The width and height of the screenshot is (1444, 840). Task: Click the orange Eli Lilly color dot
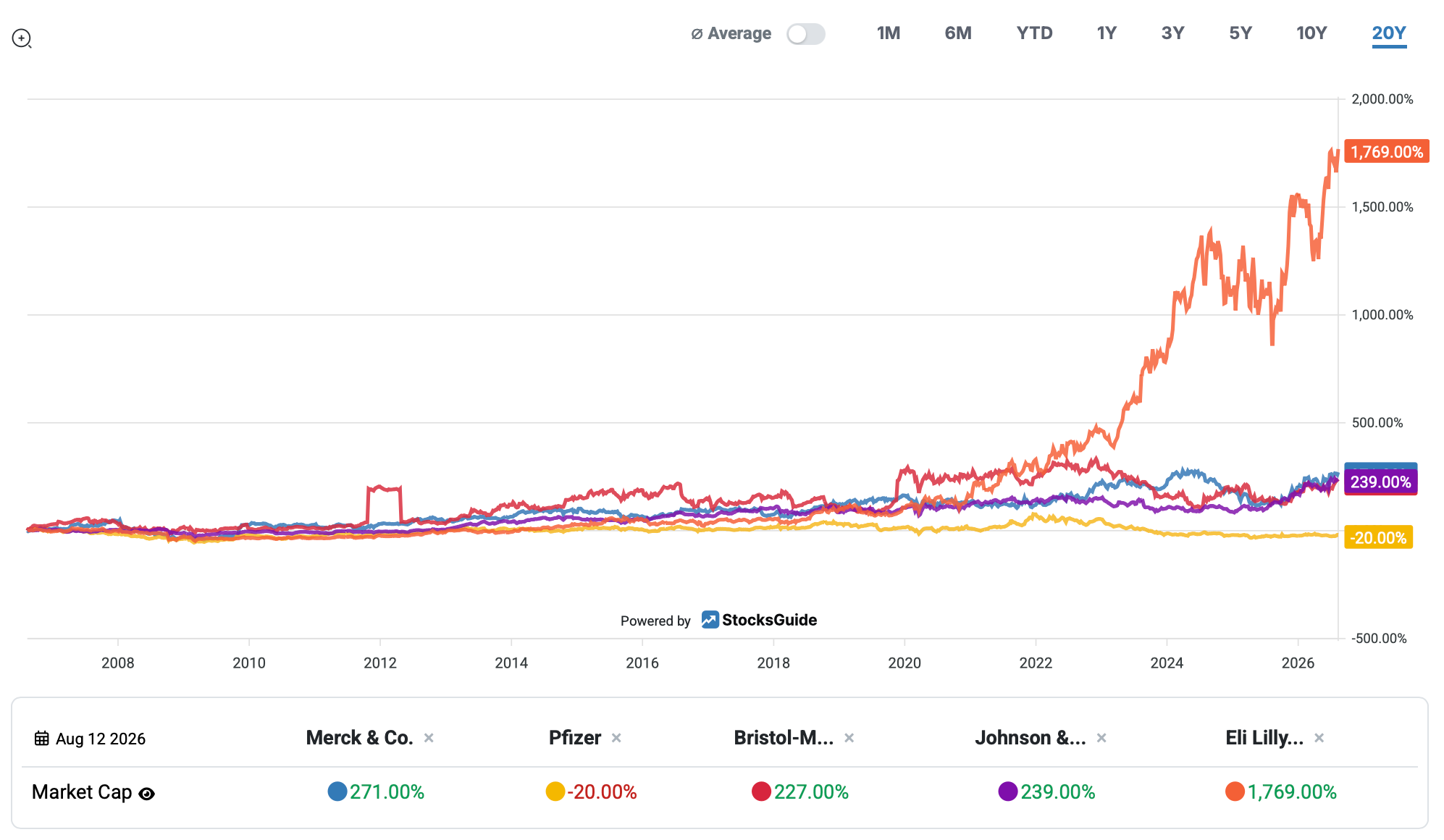coord(1235,791)
